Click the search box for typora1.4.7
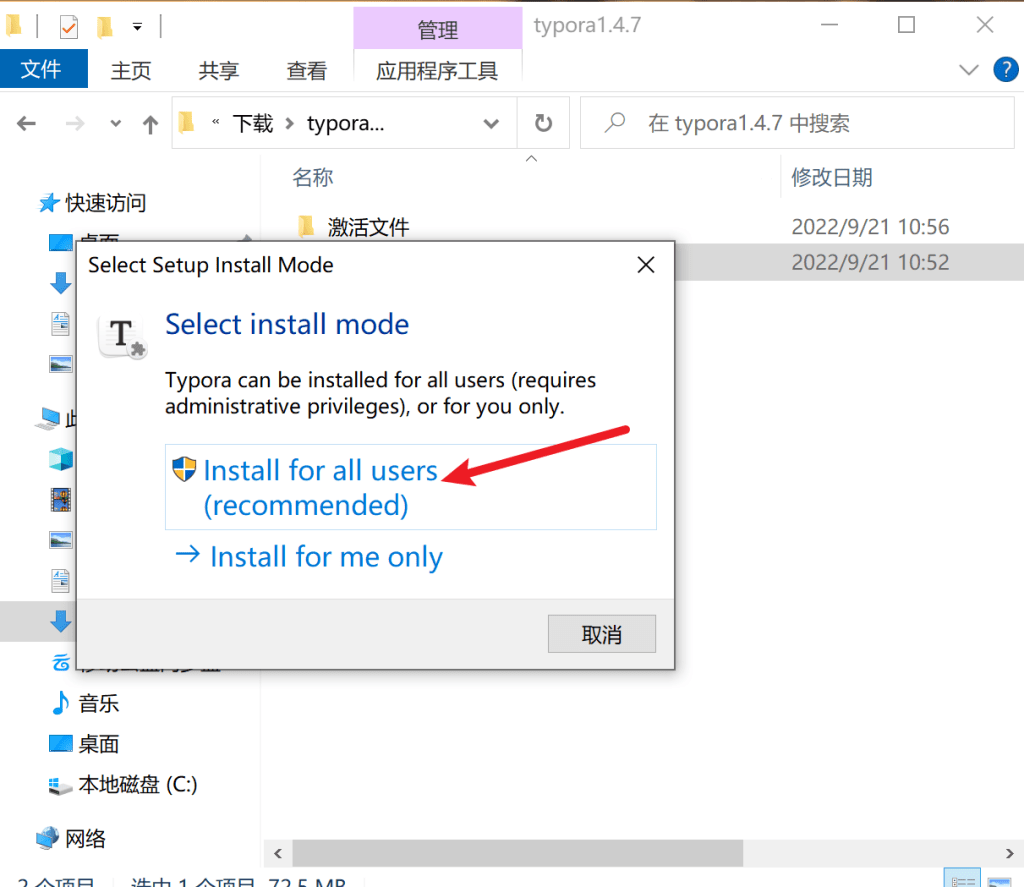1024x887 pixels. click(x=800, y=123)
